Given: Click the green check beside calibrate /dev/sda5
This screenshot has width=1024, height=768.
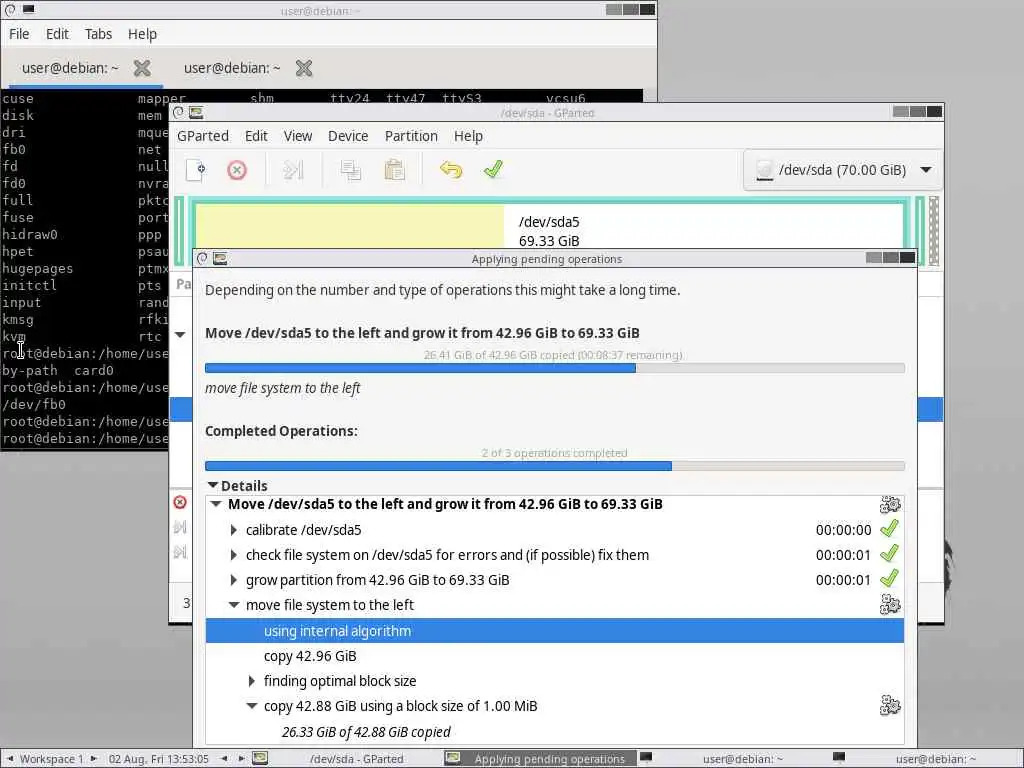Looking at the screenshot, I should 889,529.
